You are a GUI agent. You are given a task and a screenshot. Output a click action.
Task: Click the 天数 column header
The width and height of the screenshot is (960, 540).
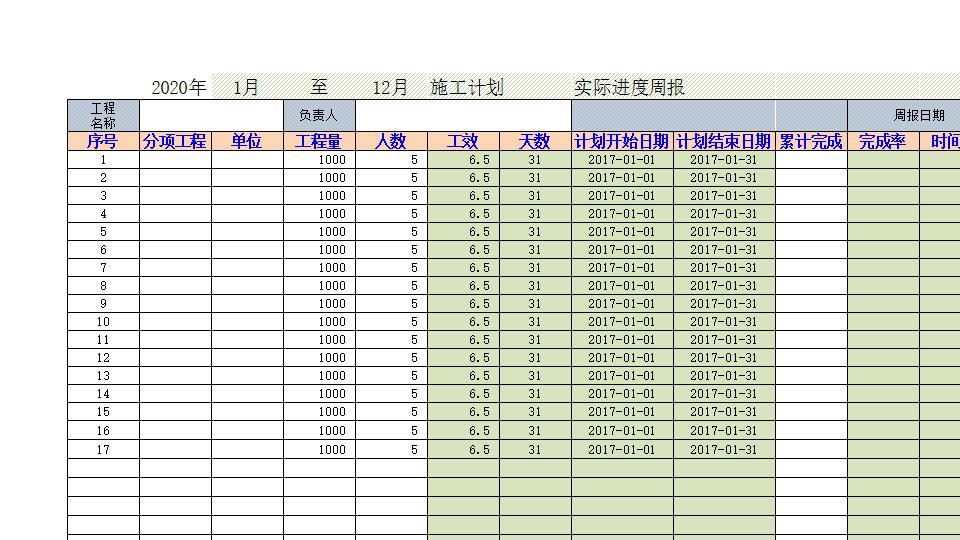[535, 141]
